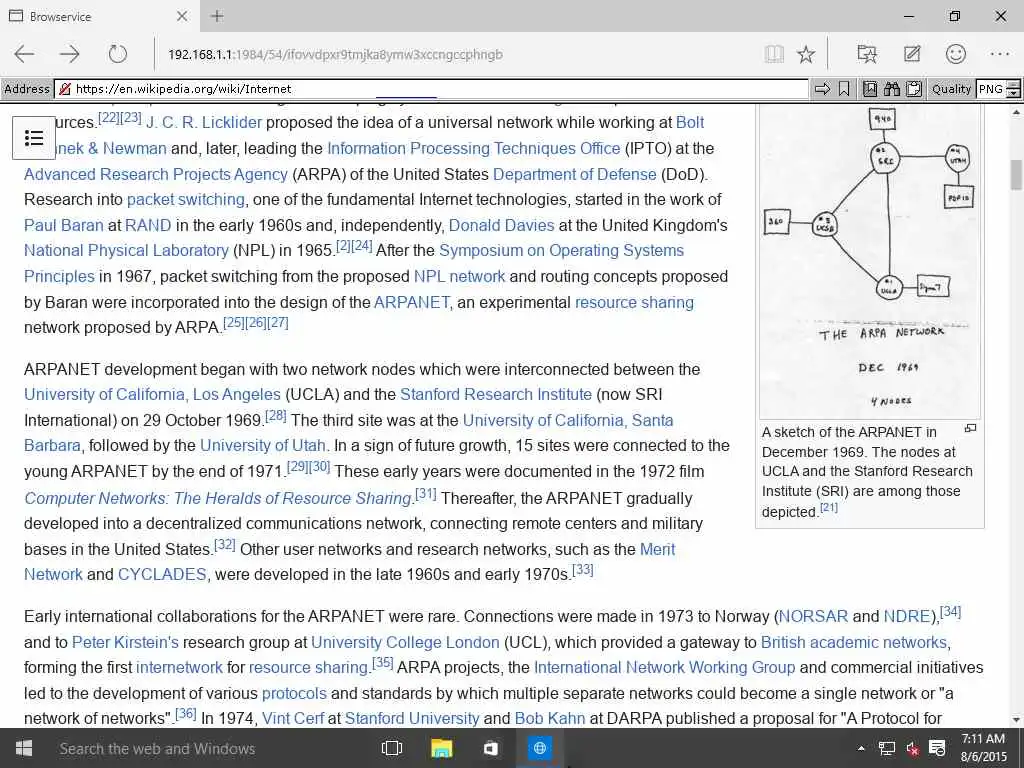
Task: Open the Paul Baran link
Action: coord(63,225)
